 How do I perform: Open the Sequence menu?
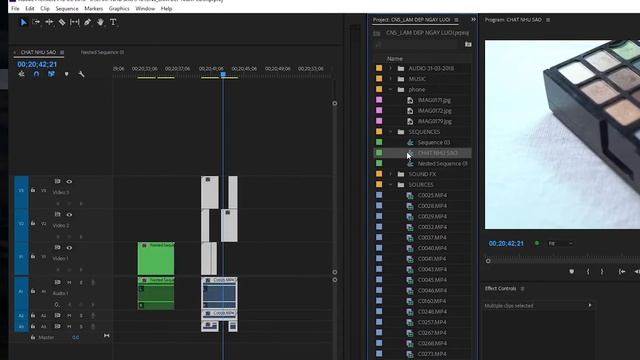click(67, 8)
